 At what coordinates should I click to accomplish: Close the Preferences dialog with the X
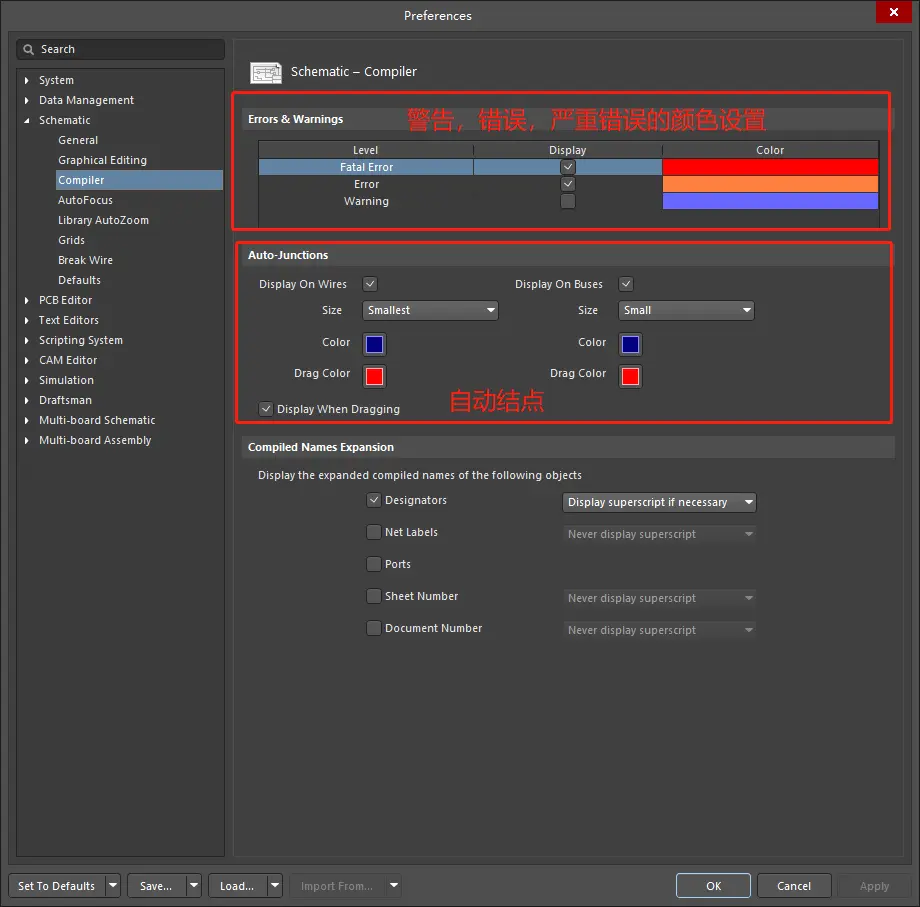tap(894, 12)
